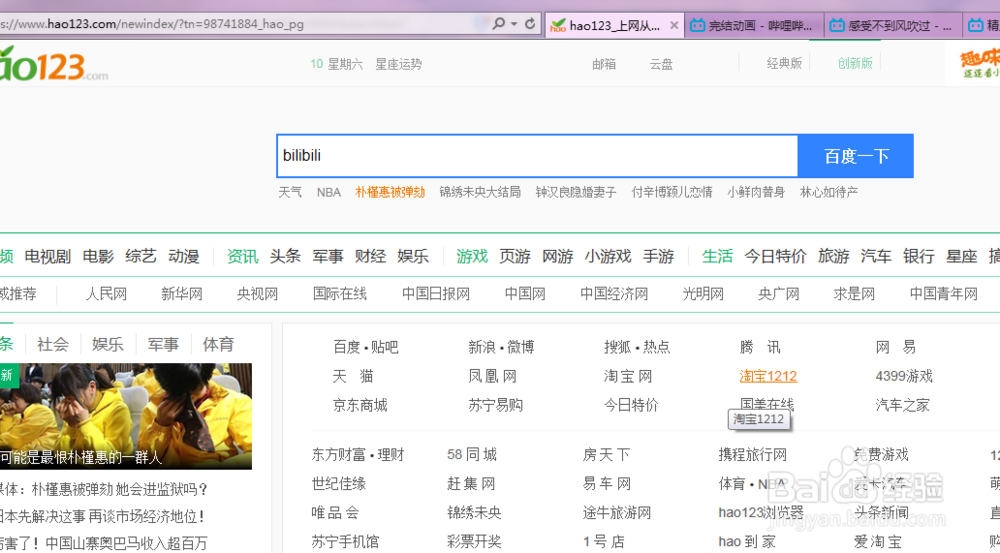Open the 汽车之家 link
The image size is (1000, 553).
pyautogui.click(x=902, y=405)
